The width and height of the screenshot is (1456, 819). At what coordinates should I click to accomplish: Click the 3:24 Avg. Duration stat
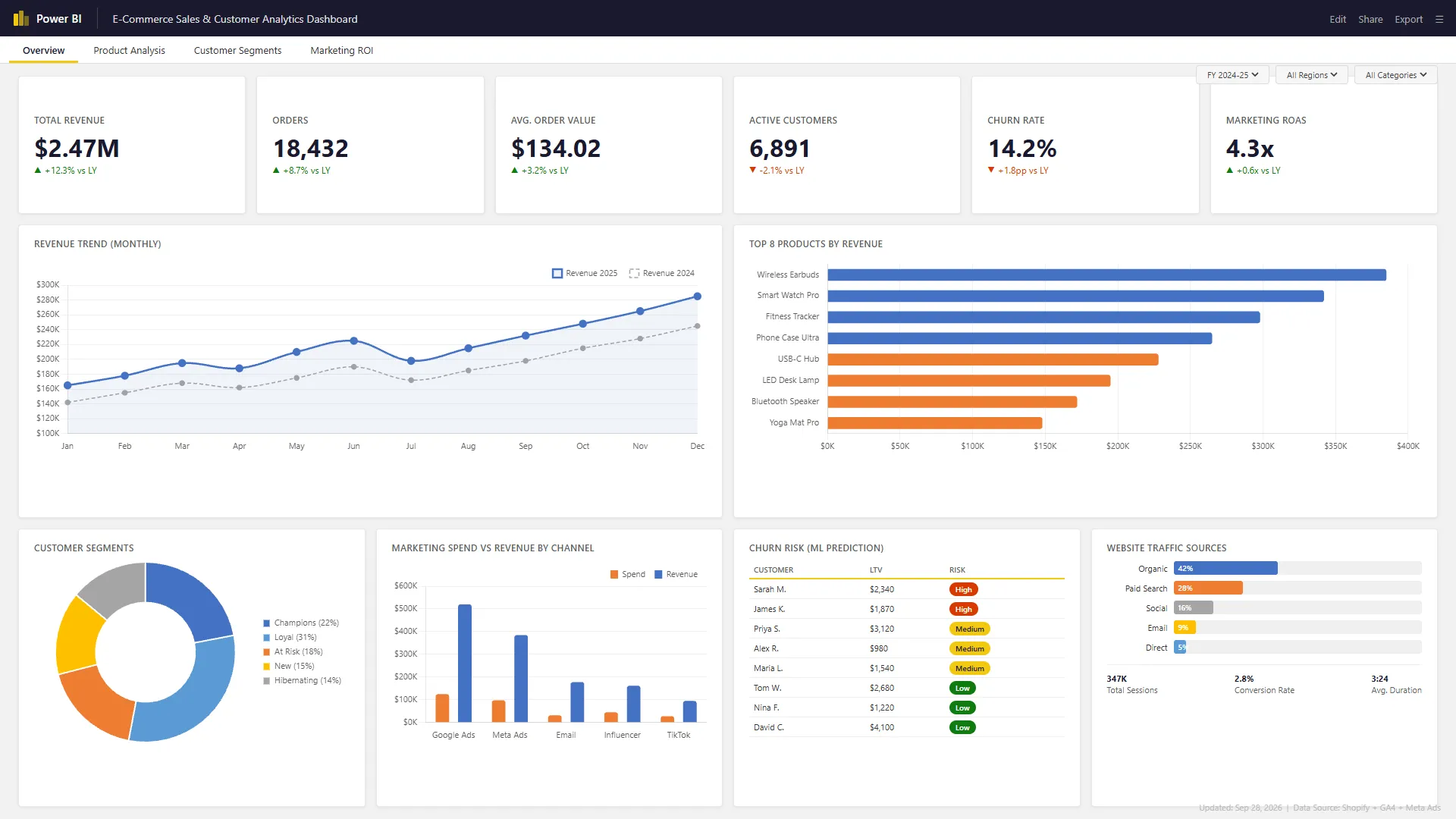tap(1396, 684)
